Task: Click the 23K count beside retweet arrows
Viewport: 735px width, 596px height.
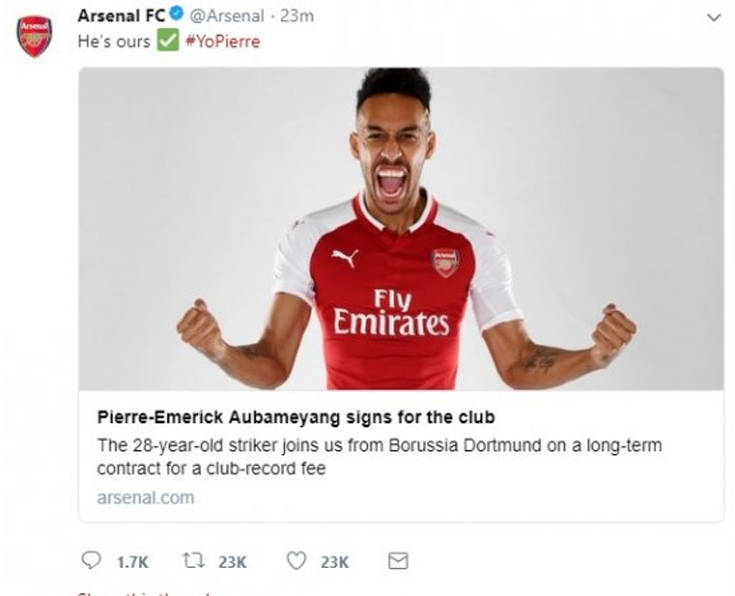Action: pos(232,562)
